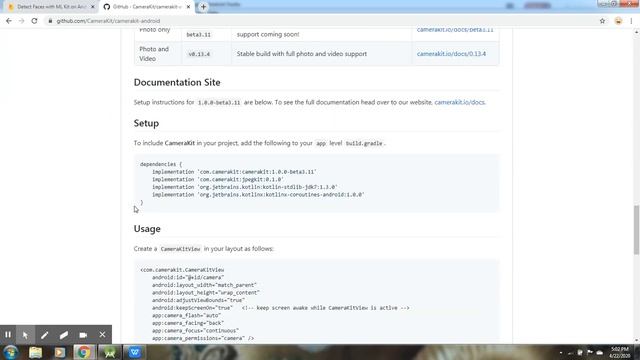The width and height of the screenshot is (640, 360).
Task: Click the kotlinx-coroutines-android:1.0.0 line
Action: click(x=258, y=195)
